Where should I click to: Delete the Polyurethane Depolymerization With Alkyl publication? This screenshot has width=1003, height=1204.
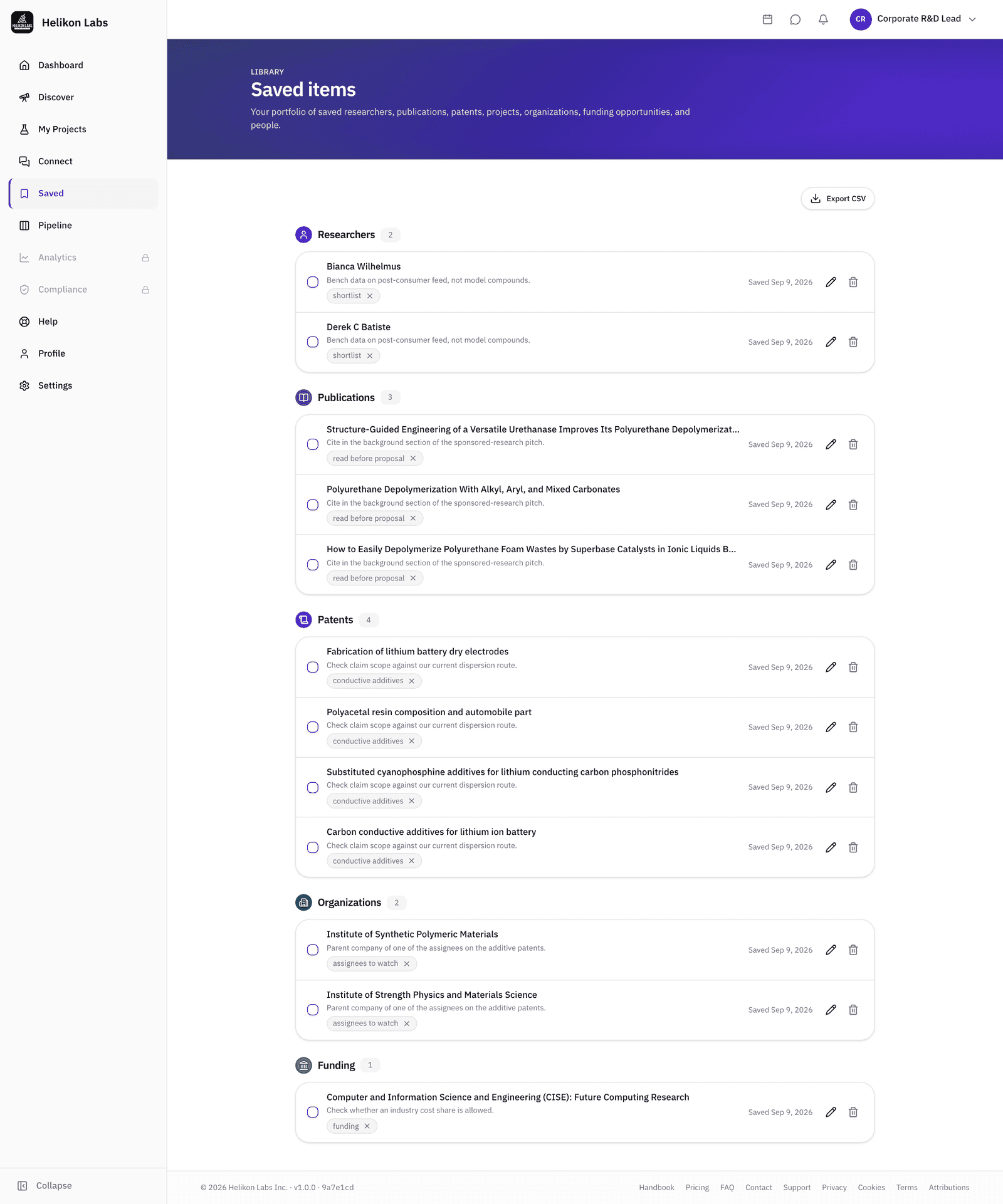(853, 505)
